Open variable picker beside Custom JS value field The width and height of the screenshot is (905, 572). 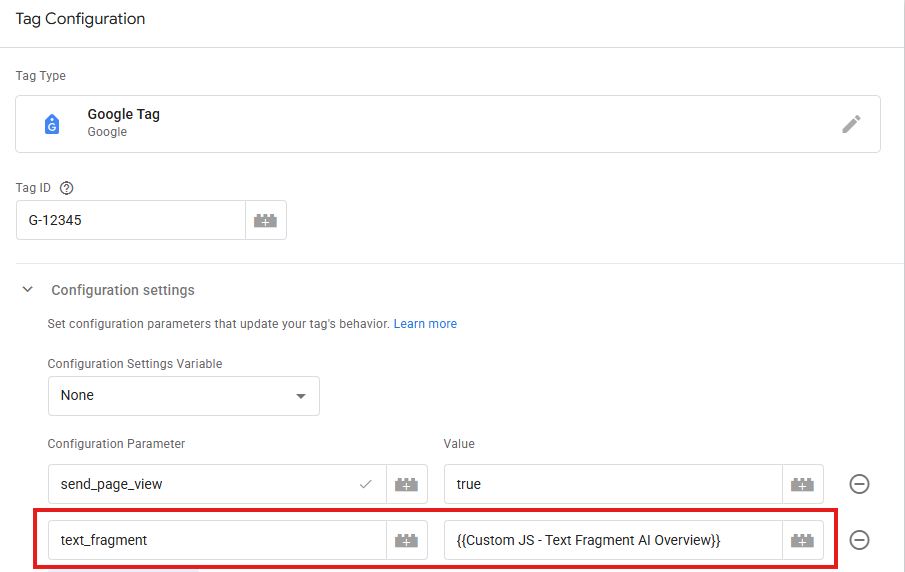tap(802, 540)
